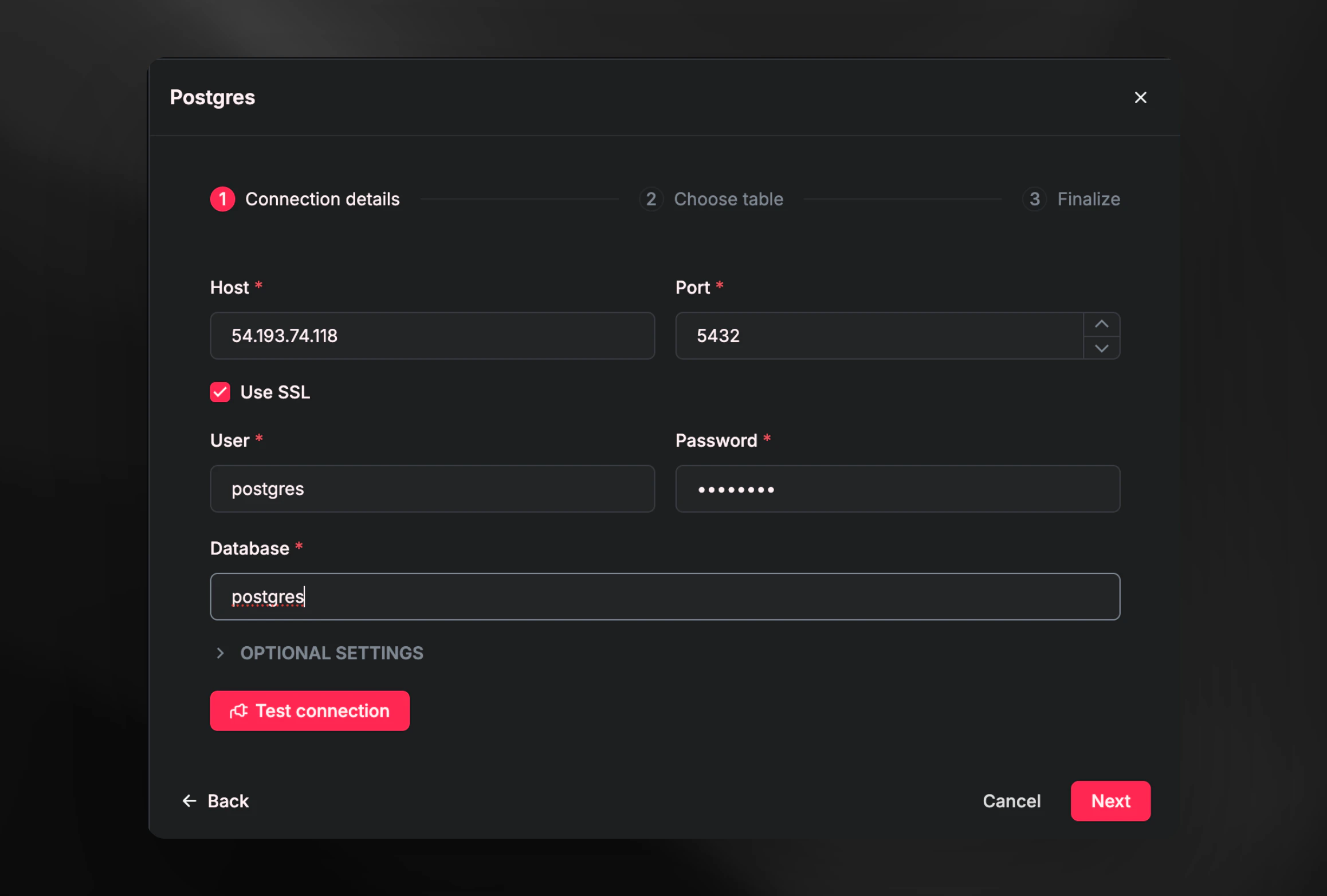Click the plug icon in Test connection
This screenshot has height=896, width=1327.
click(238, 711)
